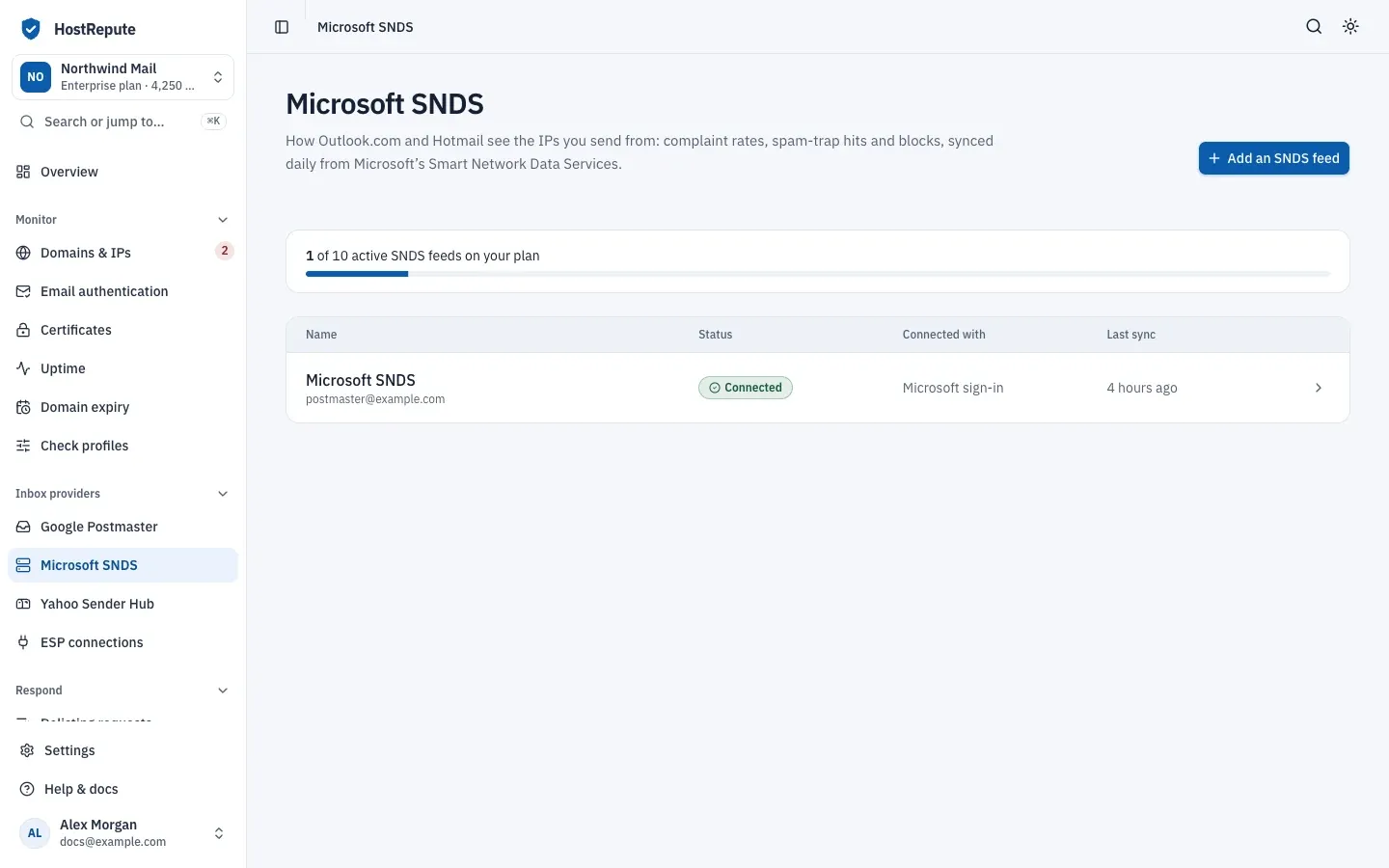This screenshot has height=868, width=1389.
Task: Click Add an SNDS feed button
Action: (1273, 158)
